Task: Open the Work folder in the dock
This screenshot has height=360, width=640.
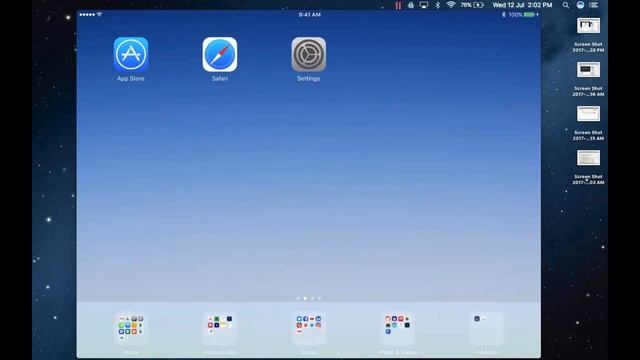Action: [x=131, y=329]
